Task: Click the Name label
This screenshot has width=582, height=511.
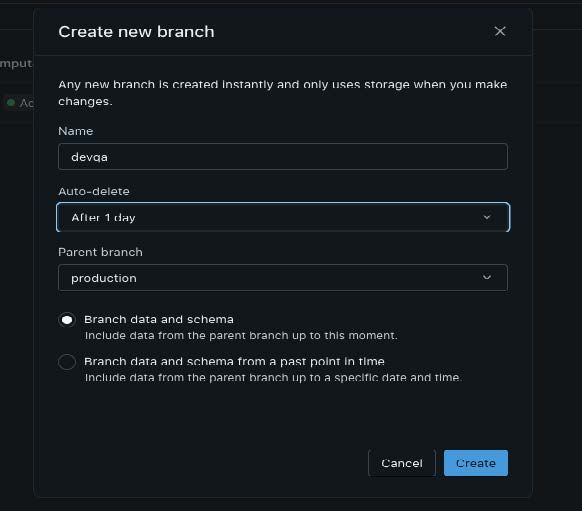Action: [76, 131]
